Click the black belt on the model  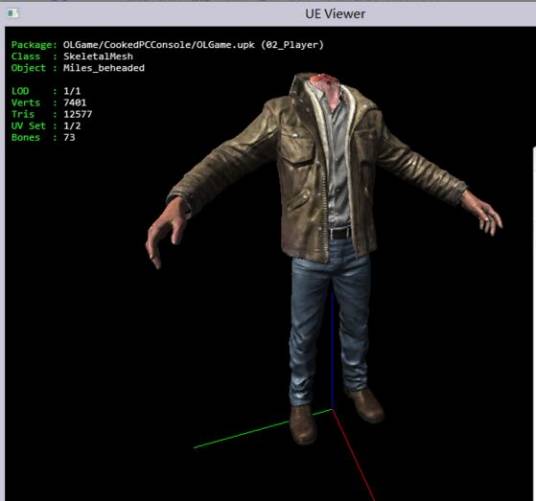point(339,233)
